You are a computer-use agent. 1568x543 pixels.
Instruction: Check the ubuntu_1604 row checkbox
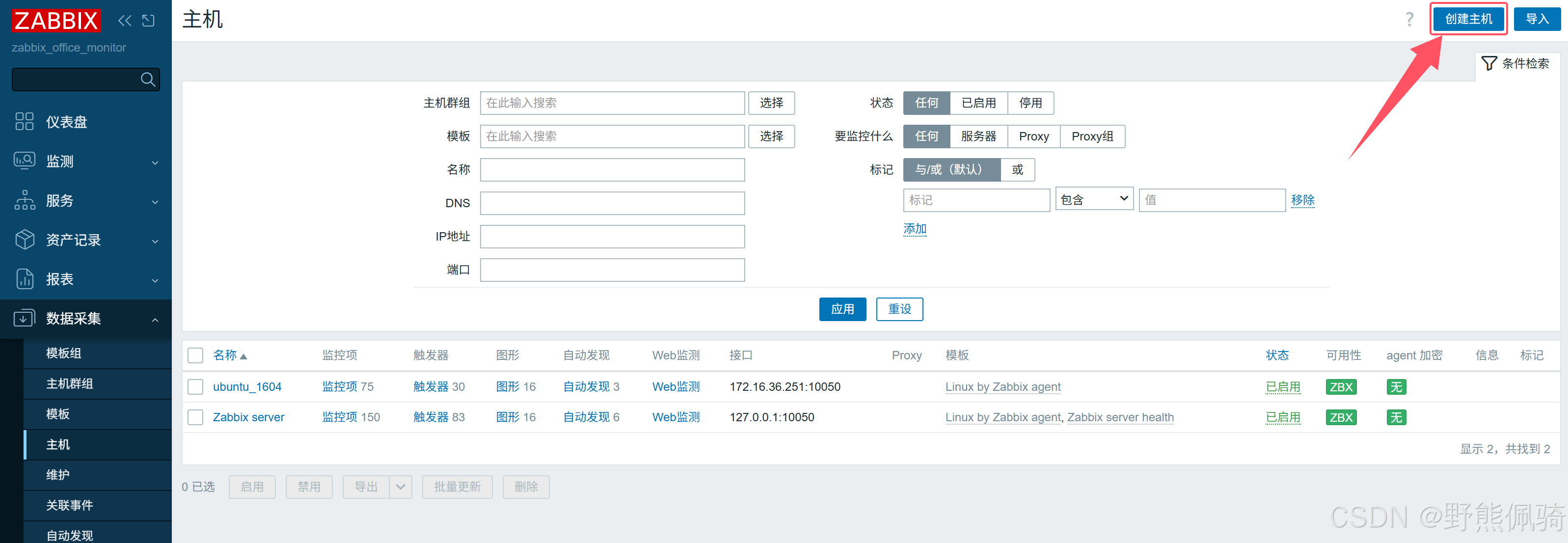(x=195, y=387)
